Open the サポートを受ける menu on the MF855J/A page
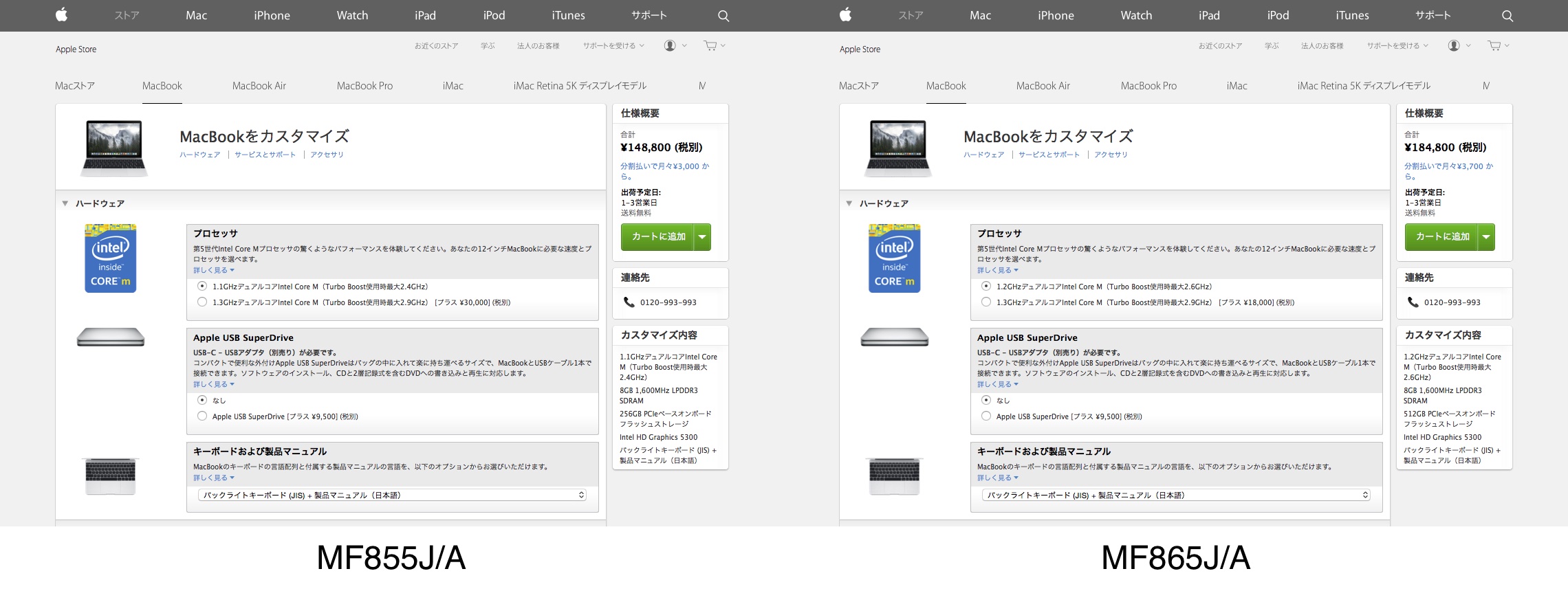 [613, 46]
